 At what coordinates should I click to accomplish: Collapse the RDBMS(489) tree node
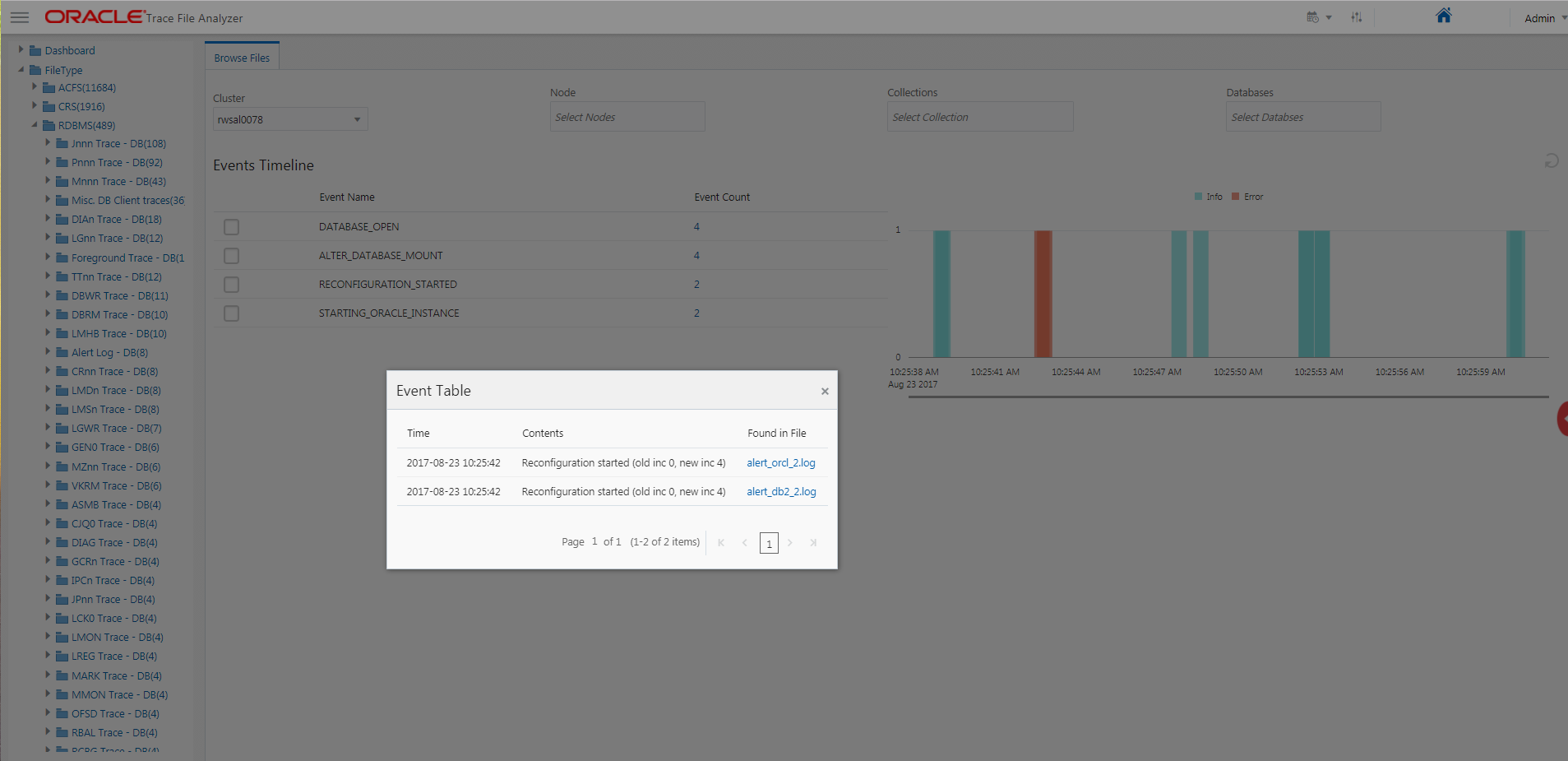[x=34, y=124]
